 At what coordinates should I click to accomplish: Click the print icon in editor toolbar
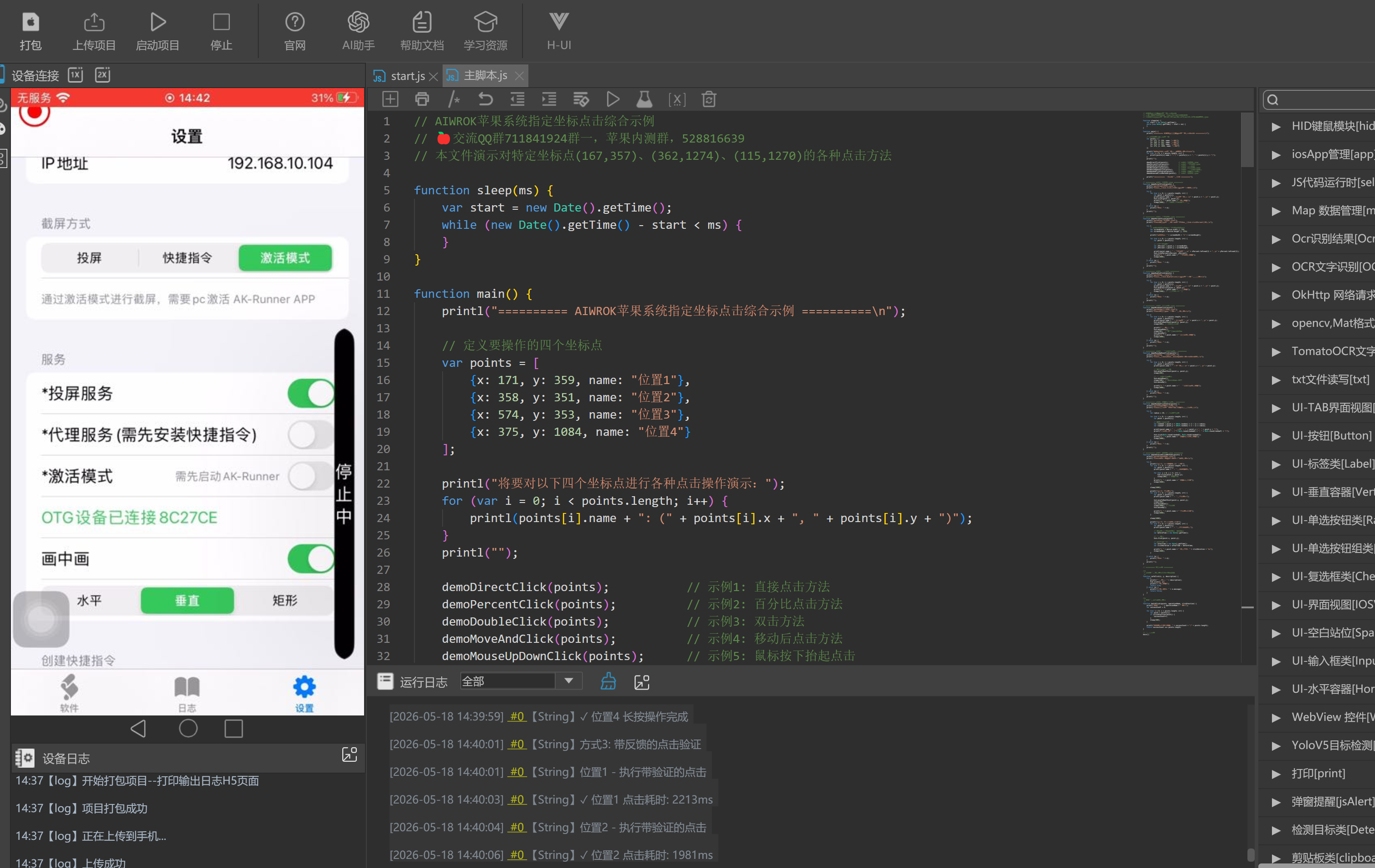[x=422, y=99]
